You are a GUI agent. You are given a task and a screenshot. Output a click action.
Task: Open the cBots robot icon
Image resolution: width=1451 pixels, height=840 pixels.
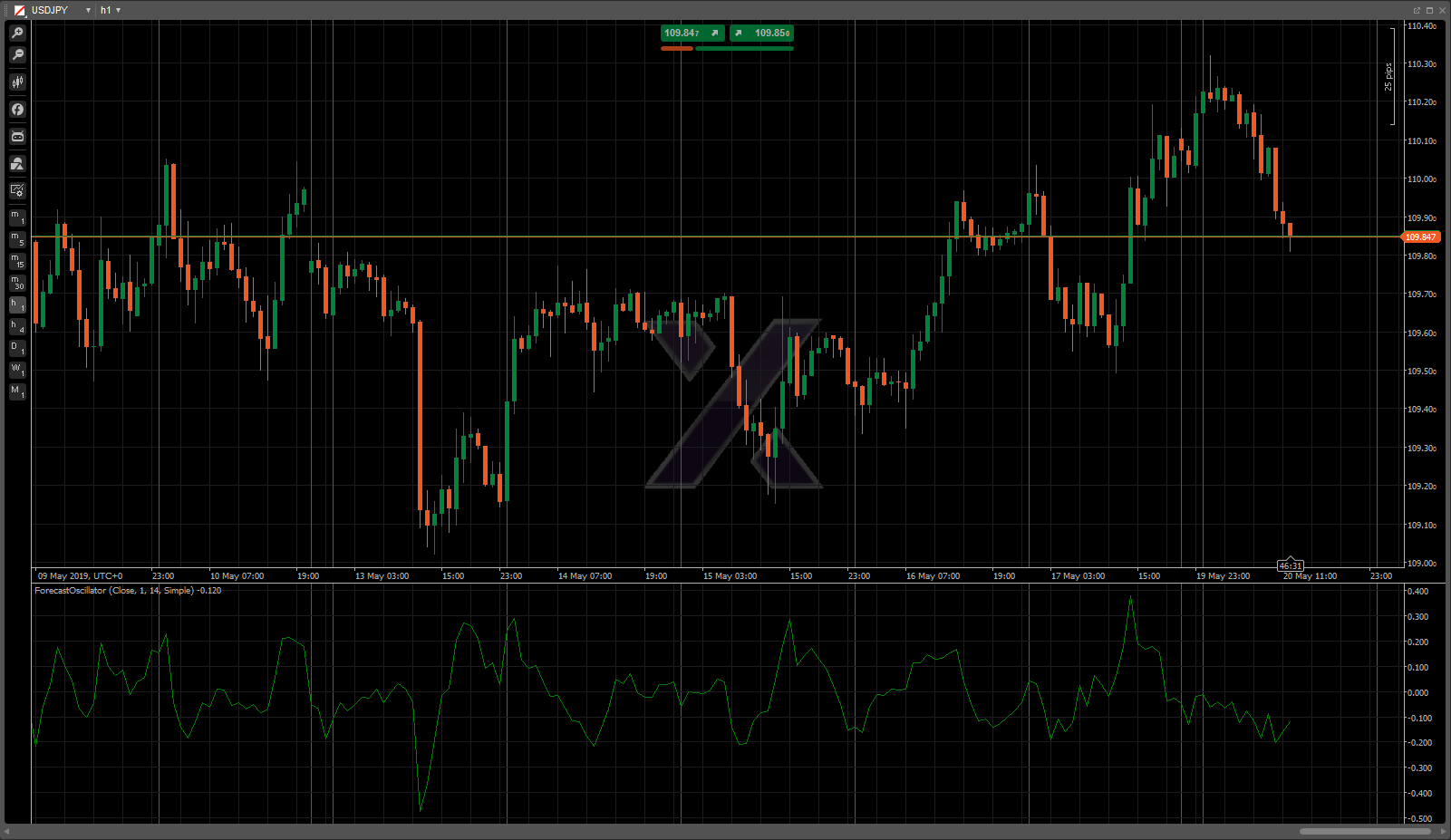pyautogui.click(x=17, y=137)
